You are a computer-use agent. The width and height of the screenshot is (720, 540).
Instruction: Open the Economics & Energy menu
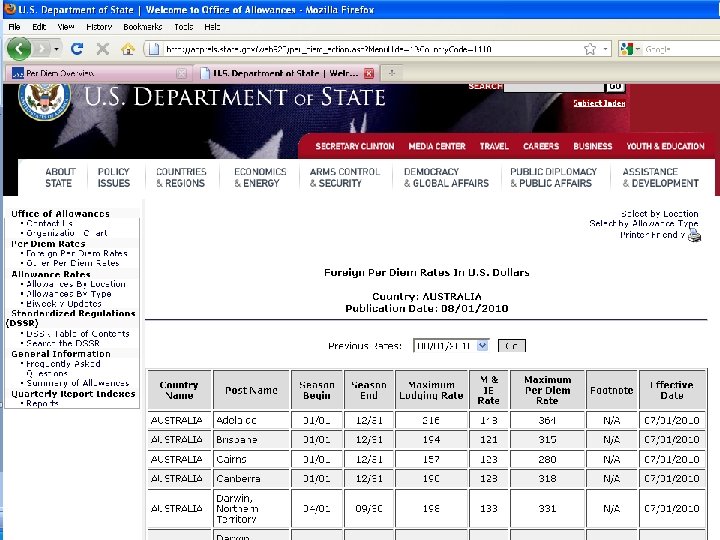click(260, 177)
